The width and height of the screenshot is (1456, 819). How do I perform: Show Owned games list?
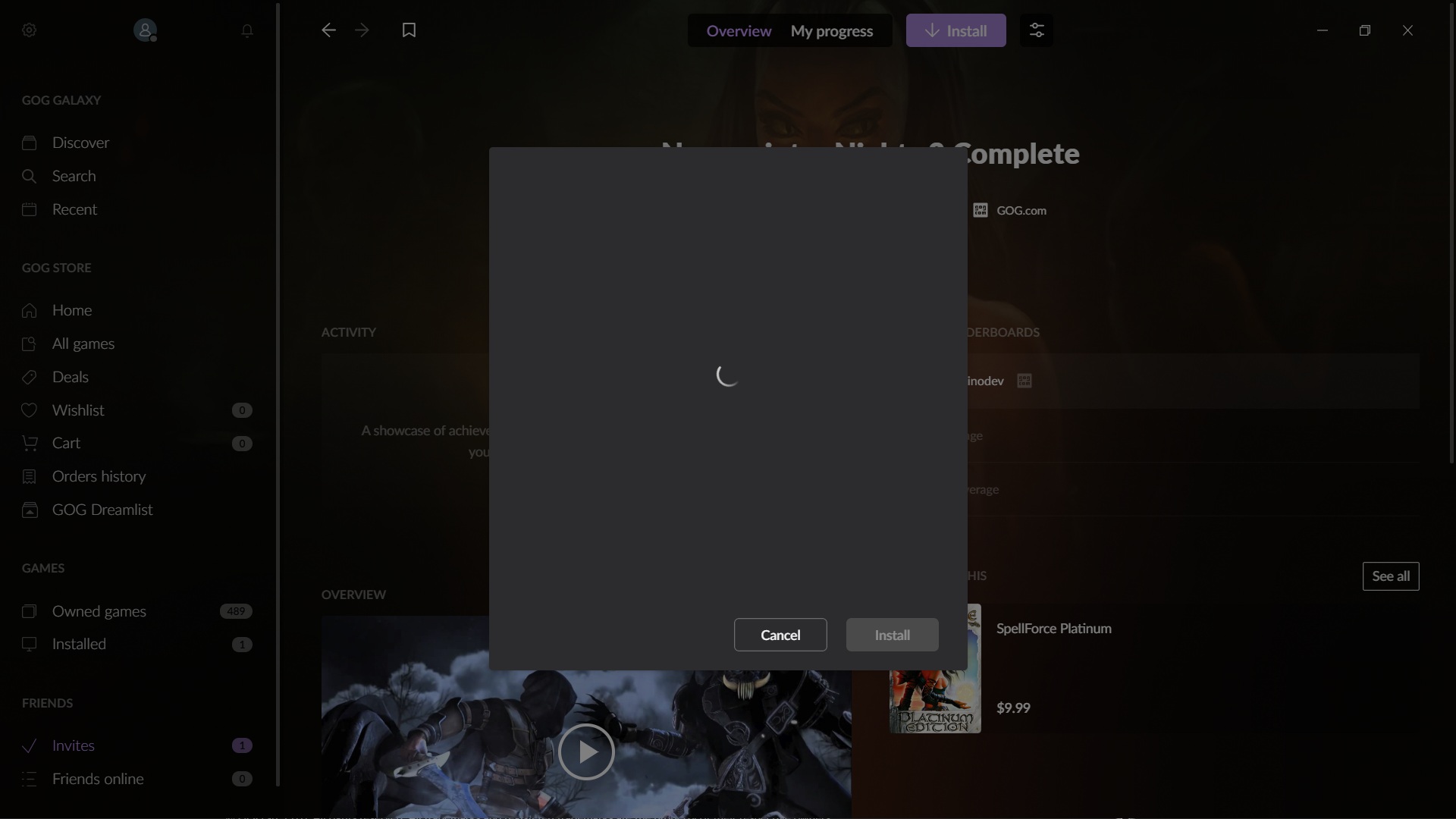[x=99, y=611]
